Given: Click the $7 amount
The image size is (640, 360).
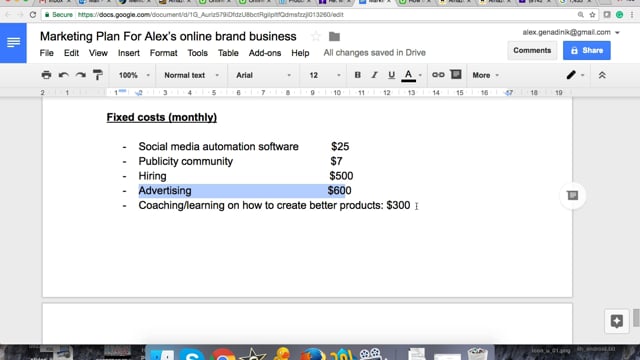Looking at the screenshot, I should point(336,162).
